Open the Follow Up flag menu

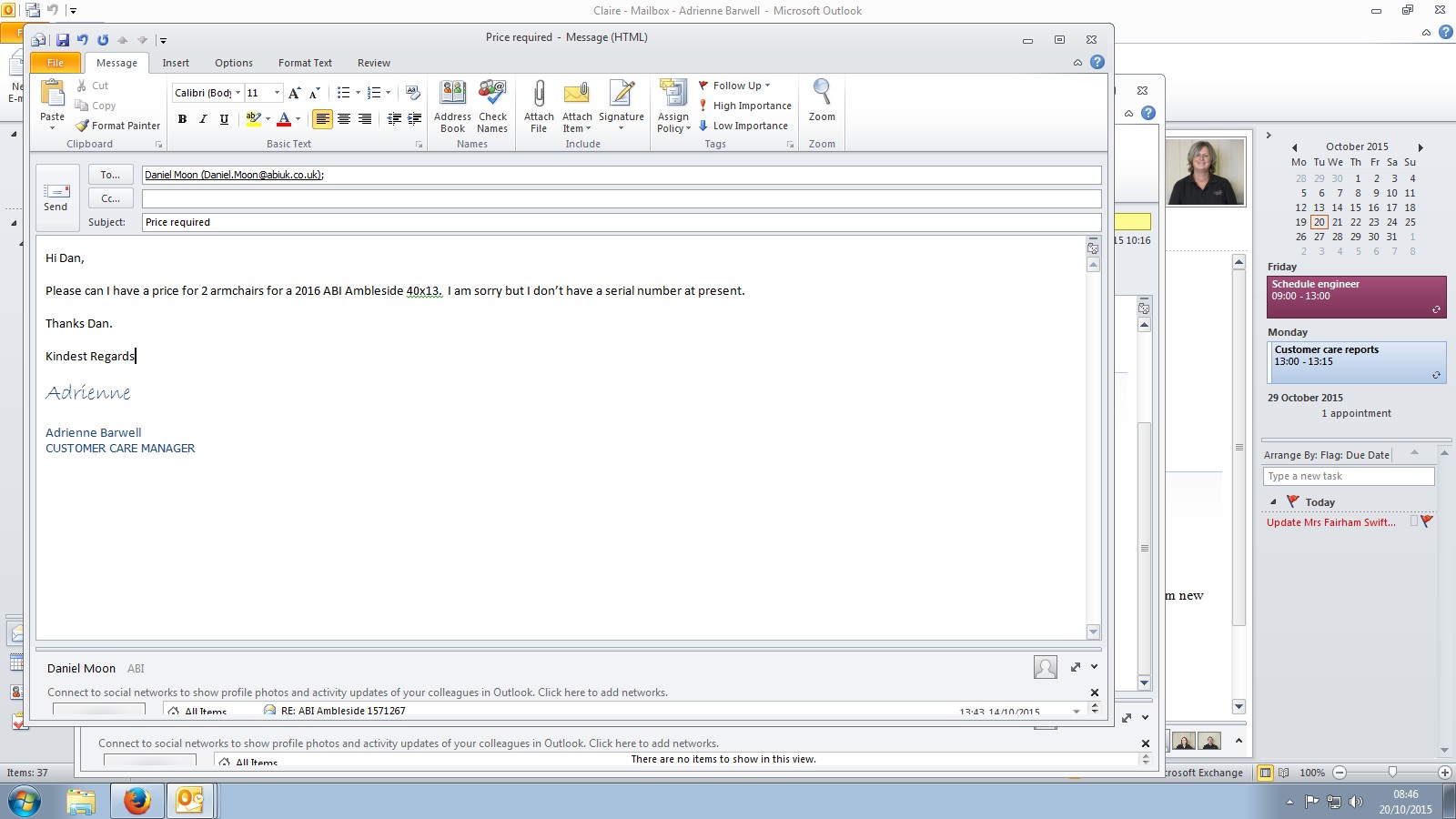pos(735,86)
